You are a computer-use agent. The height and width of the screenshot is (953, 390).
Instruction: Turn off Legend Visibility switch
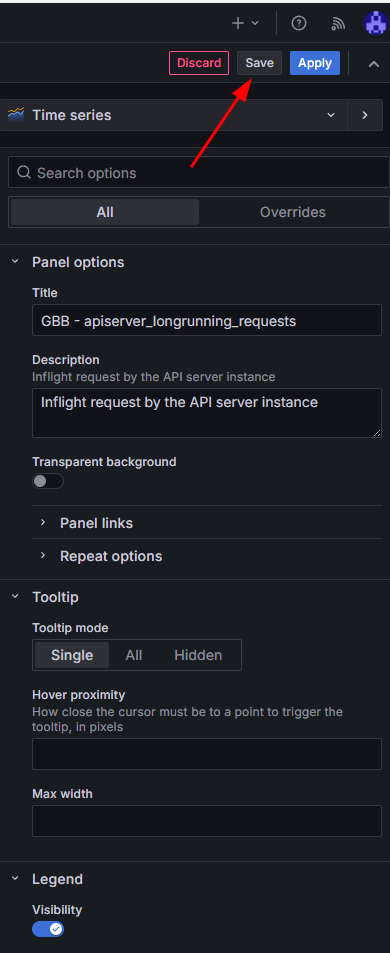pos(48,929)
